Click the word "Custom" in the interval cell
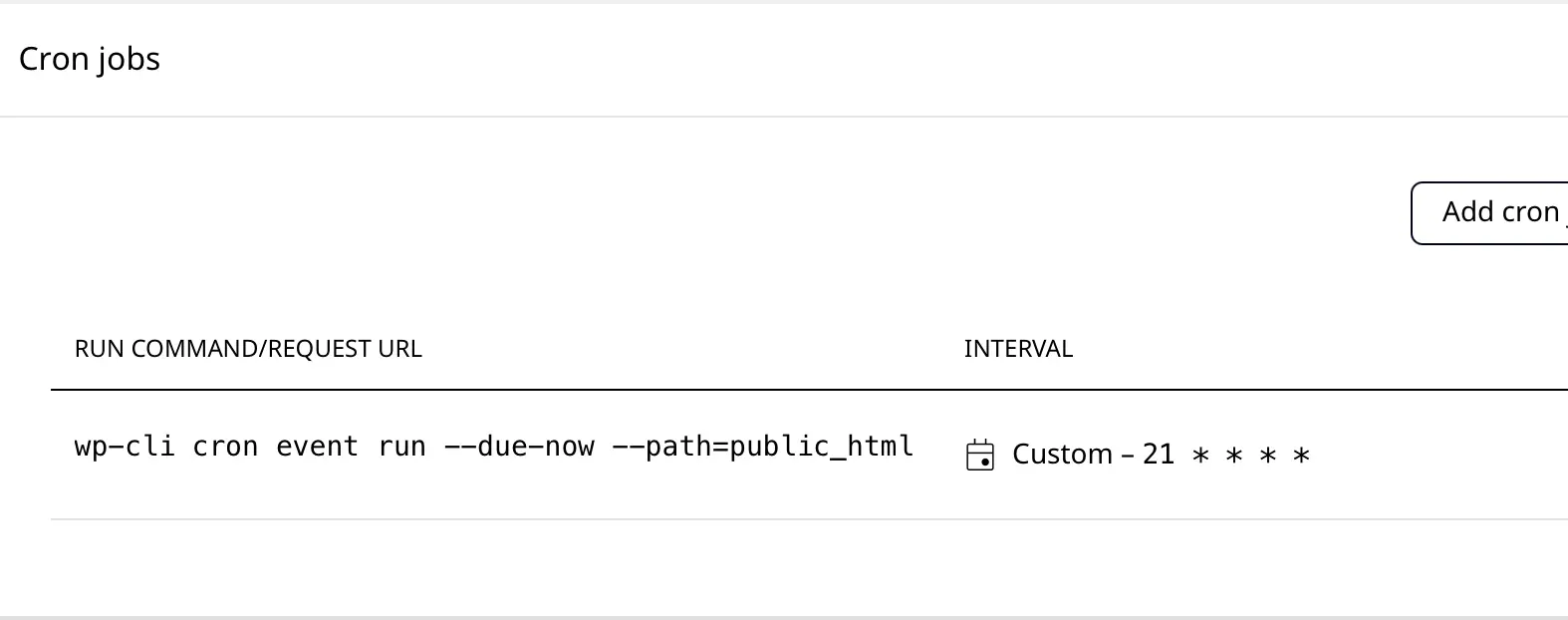 pyautogui.click(x=1062, y=455)
